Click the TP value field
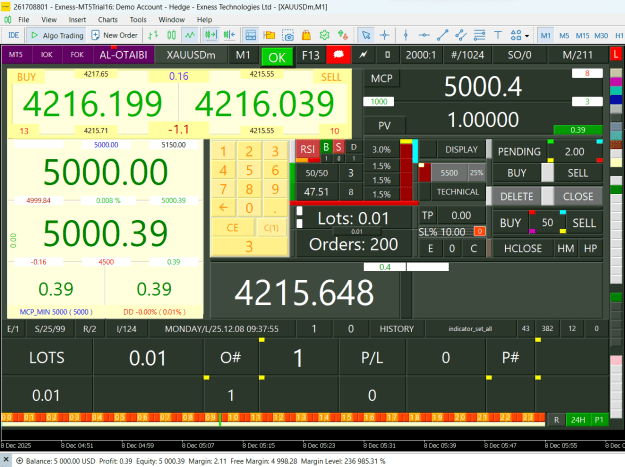This screenshot has height=467, width=625. point(461,216)
